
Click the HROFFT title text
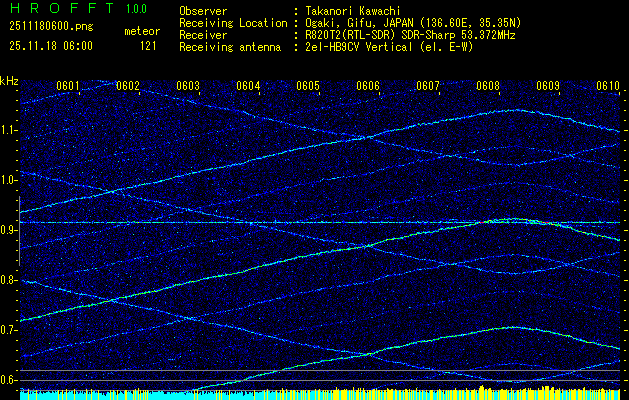click(63, 8)
